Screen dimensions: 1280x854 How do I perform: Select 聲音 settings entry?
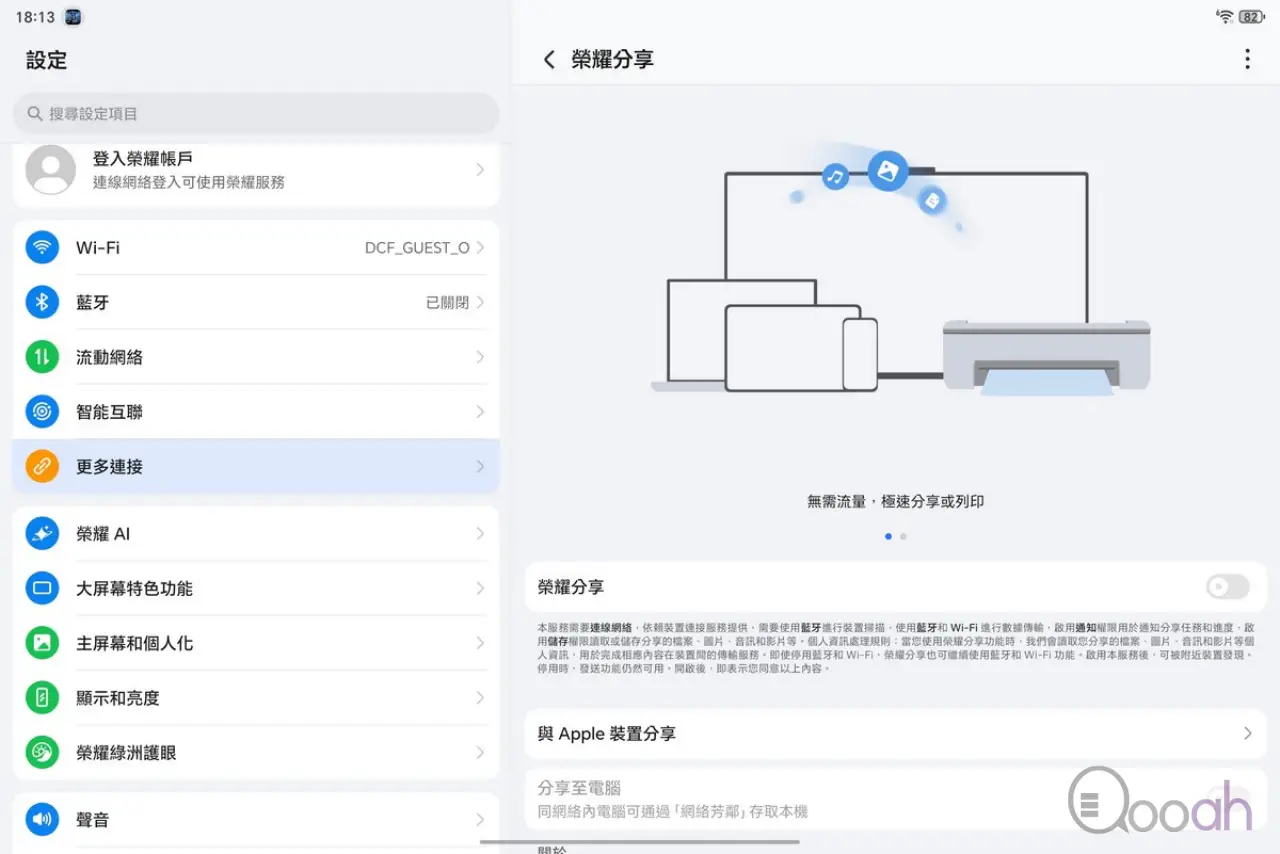click(x=256, y=820)
